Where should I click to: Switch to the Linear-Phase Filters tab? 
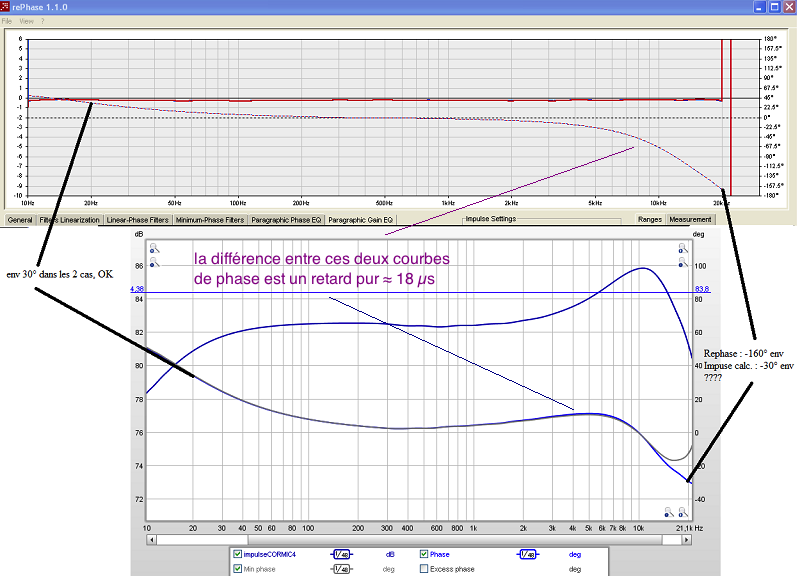(137, 220)
